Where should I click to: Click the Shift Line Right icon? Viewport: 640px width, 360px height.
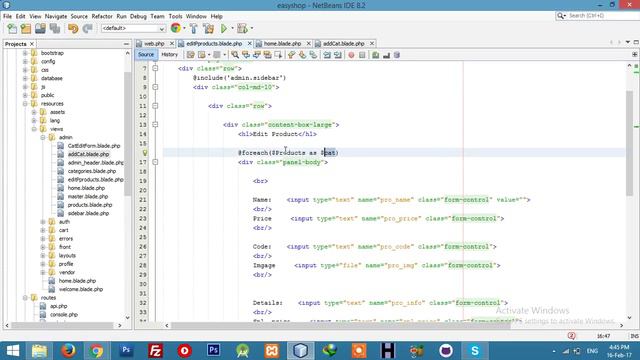[338, 55]
